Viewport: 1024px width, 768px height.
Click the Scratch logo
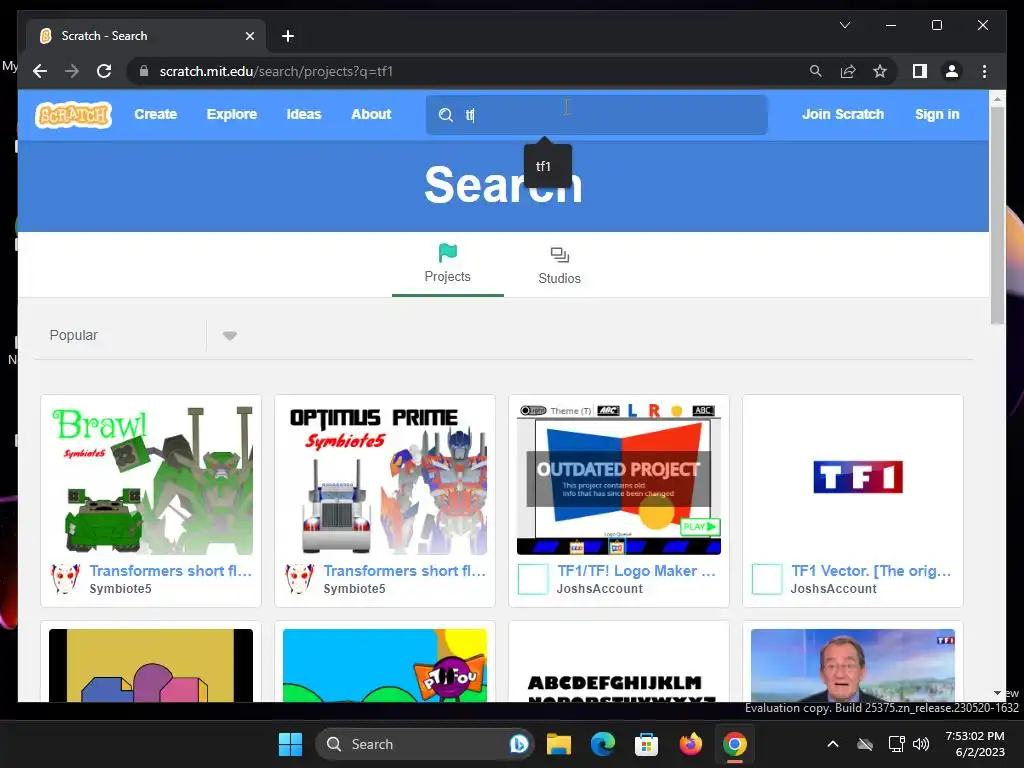(74, 115)
